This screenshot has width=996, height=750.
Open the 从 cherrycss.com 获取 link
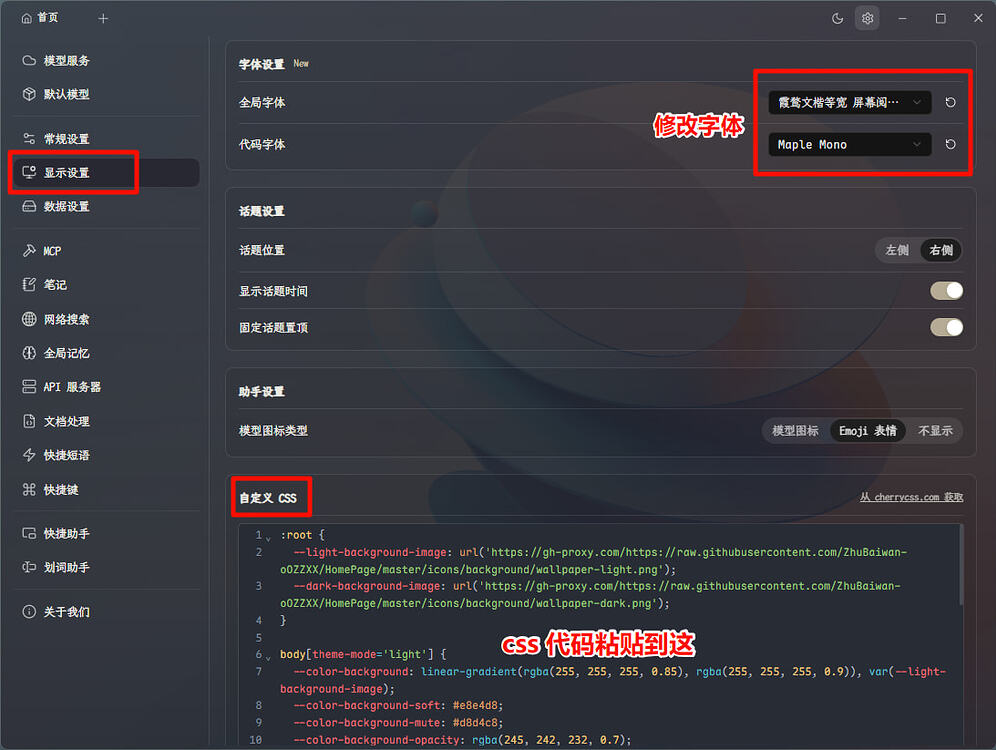pyautogui.click(x=912, y=497)
